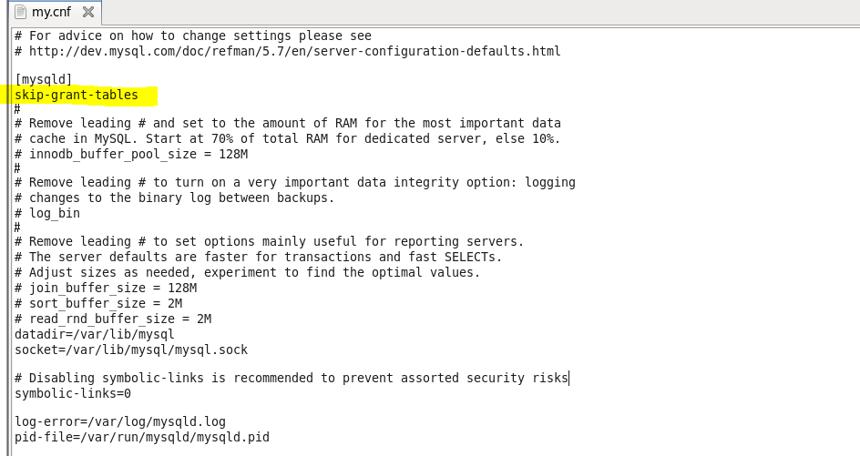
Task: Place cursor in innodb_buffer_pool_size line
Action: pyautogui.click(x=131, y=154)
